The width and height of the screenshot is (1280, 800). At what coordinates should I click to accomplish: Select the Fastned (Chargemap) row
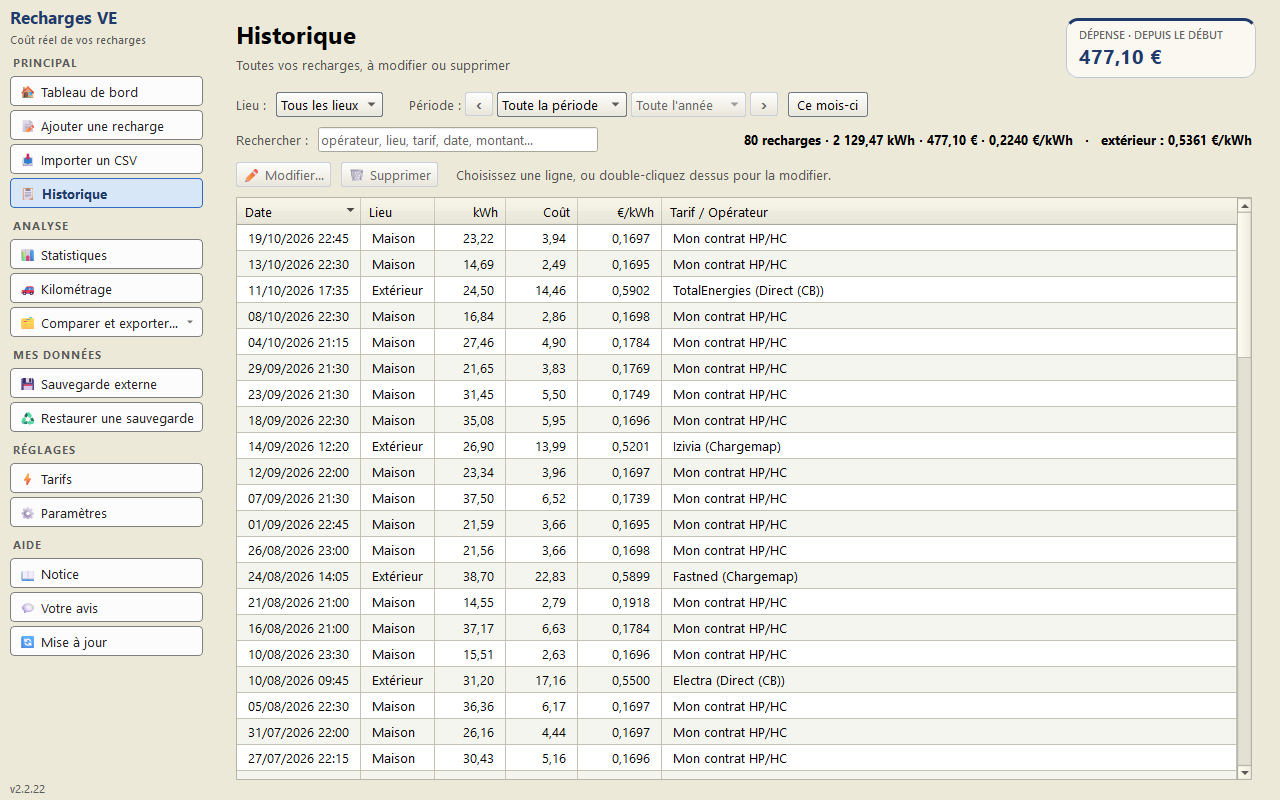click(737, 576)
